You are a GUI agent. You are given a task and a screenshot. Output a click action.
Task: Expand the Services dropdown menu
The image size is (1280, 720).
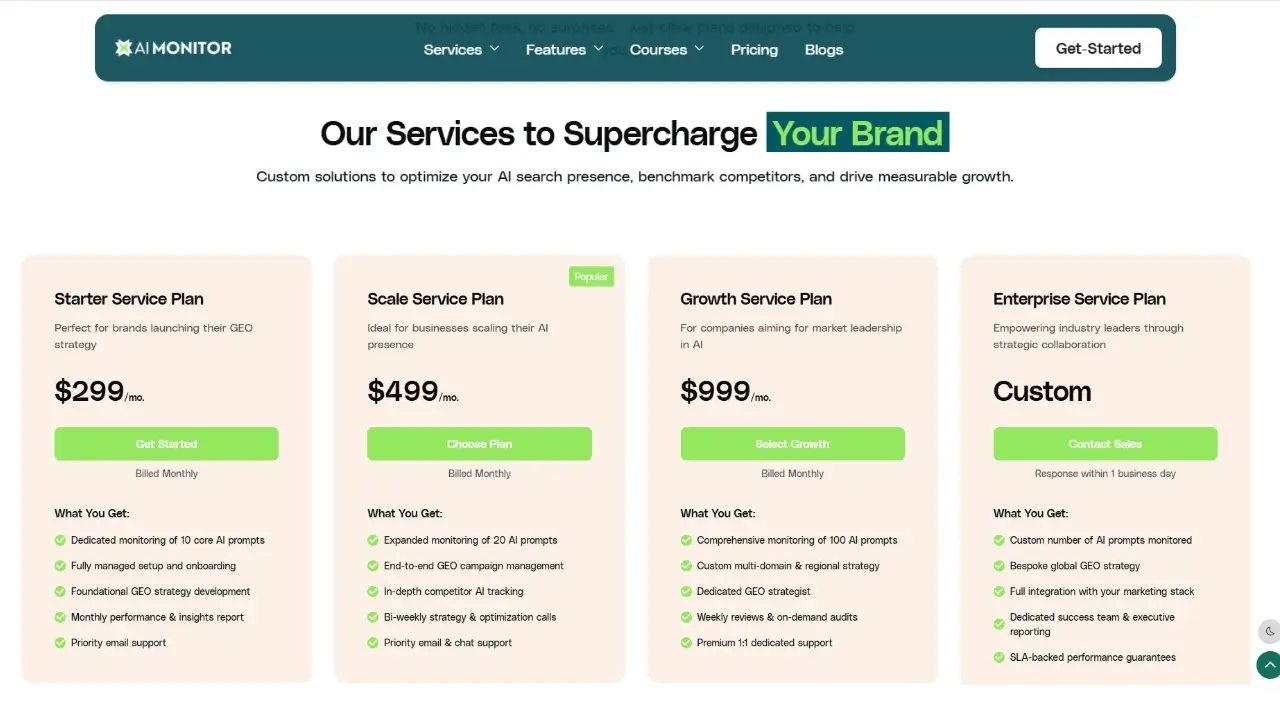[x=461, y=49]
